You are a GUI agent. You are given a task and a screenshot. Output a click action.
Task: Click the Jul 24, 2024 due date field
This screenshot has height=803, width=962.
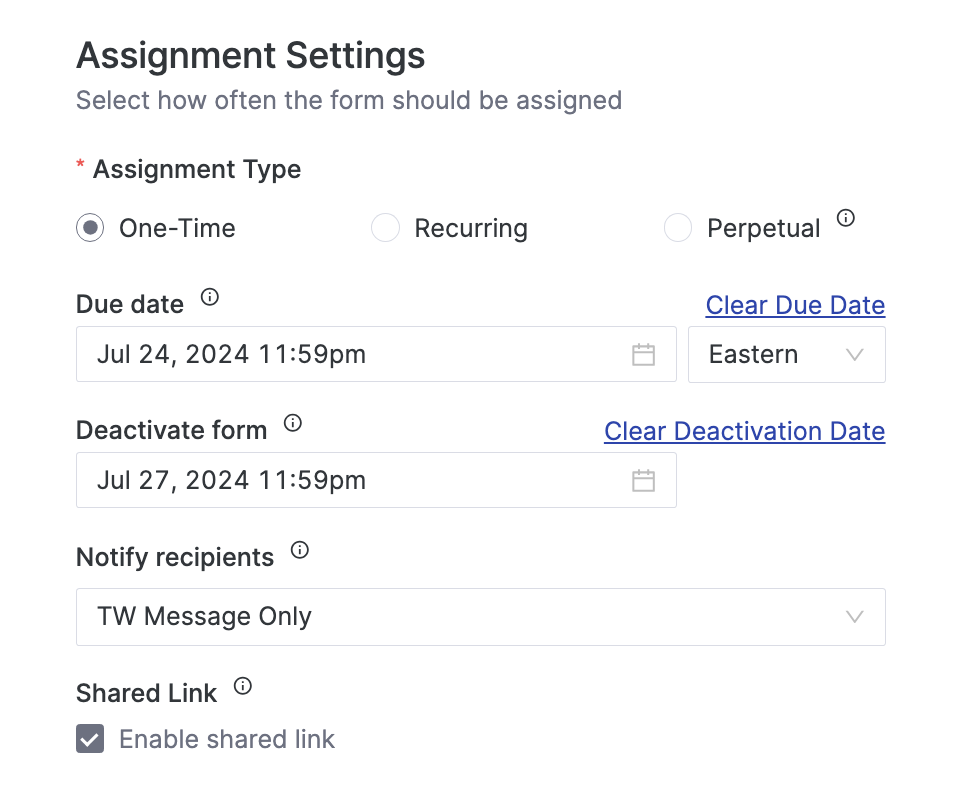coord(300,354)
